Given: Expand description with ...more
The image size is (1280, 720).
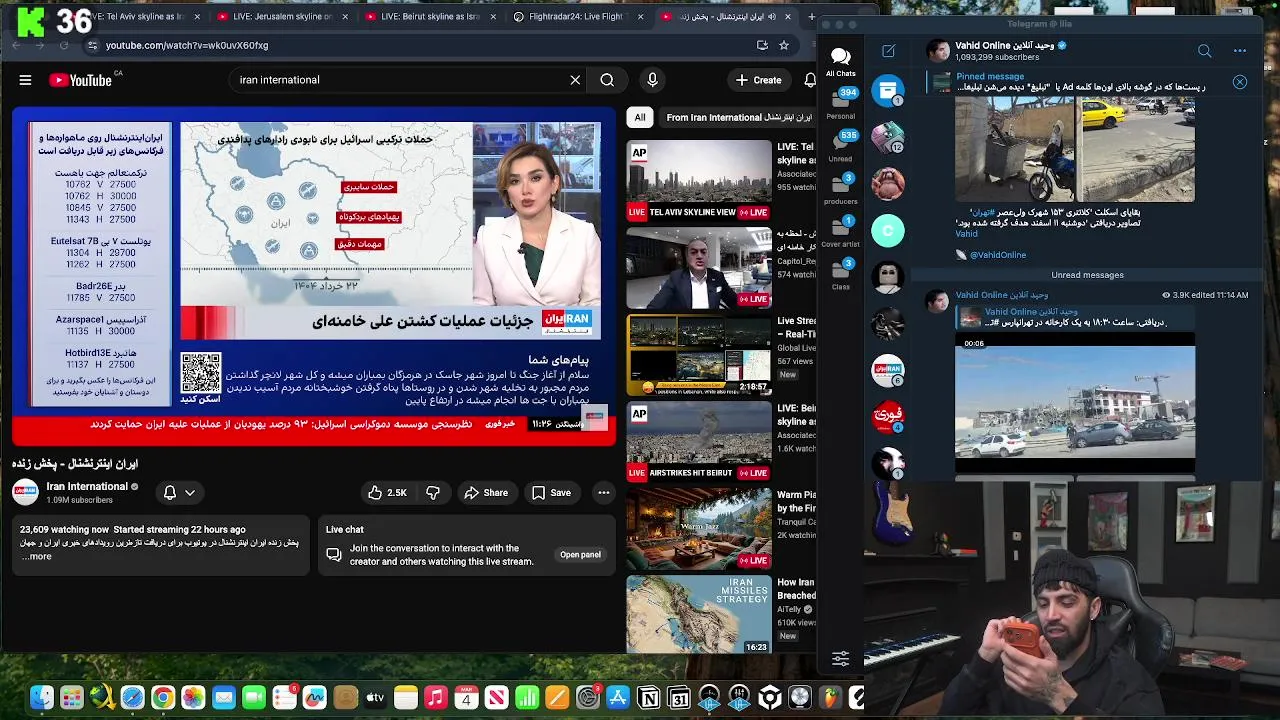Looking at the screenshot, I should coord(36,556).
